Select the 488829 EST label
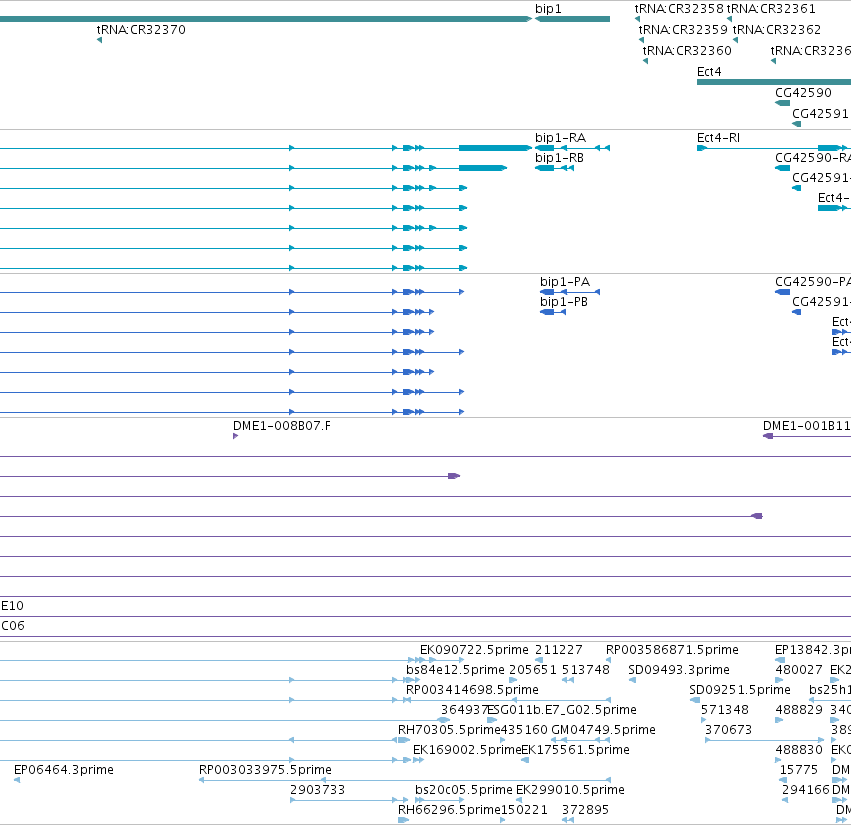 click(799, 710)
